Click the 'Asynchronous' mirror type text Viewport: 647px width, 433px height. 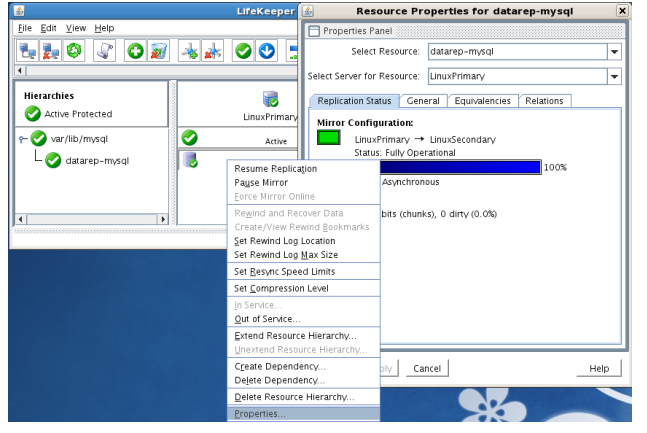(x=411, y=182)
